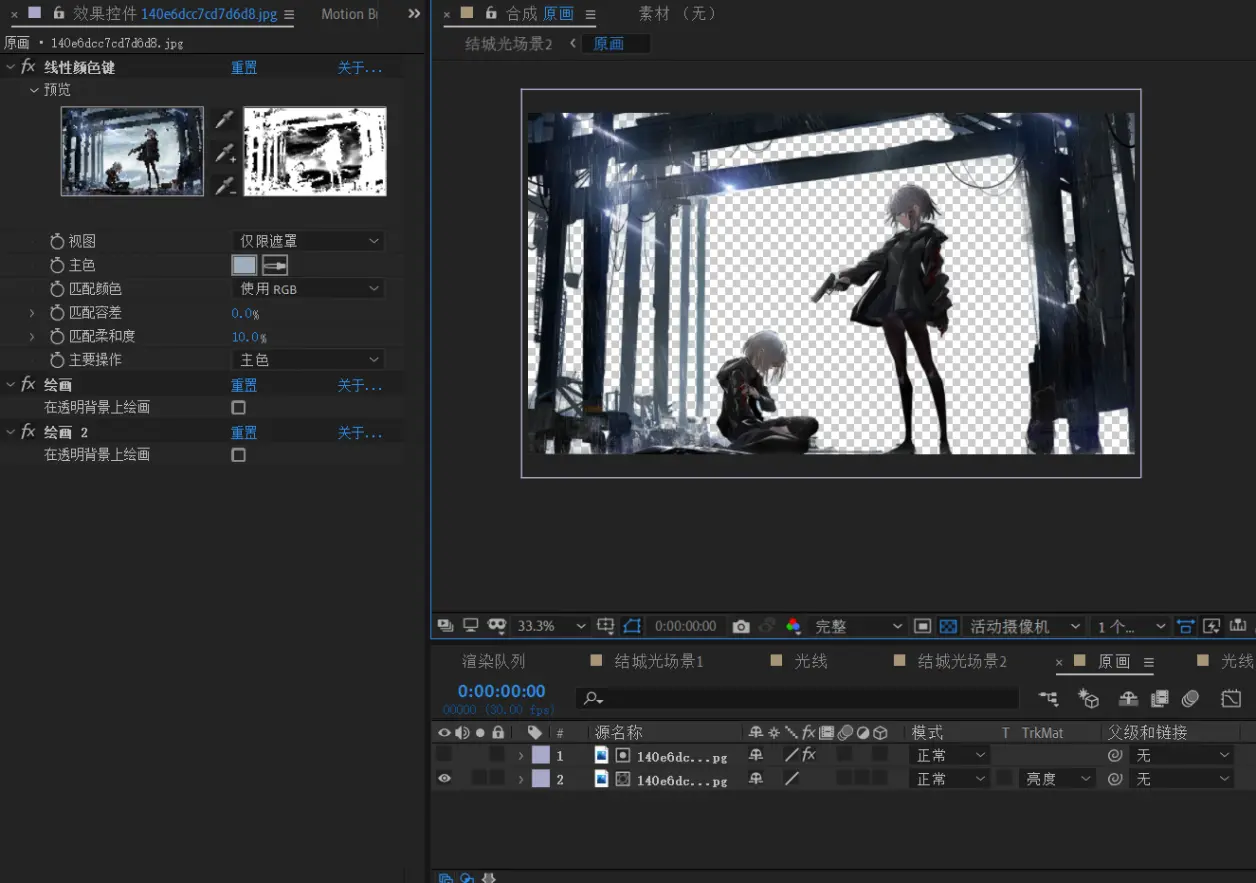Reset the 绘画 effect
Image resolution: width=1256 pixels, height=883 pixels.
click(x=244, y=385)
